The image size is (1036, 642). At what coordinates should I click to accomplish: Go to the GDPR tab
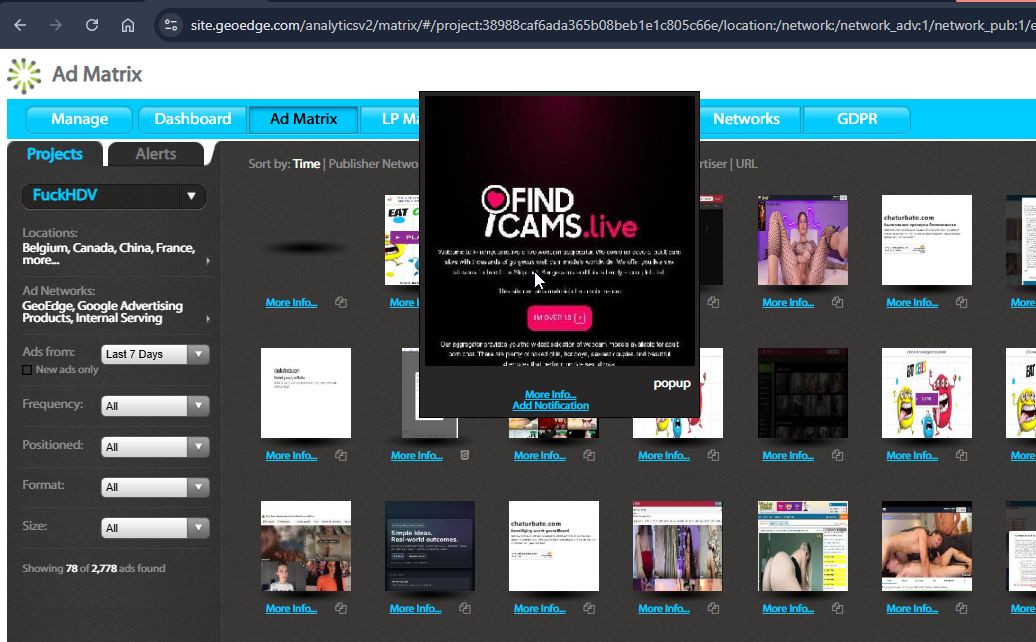click(857, 120)
